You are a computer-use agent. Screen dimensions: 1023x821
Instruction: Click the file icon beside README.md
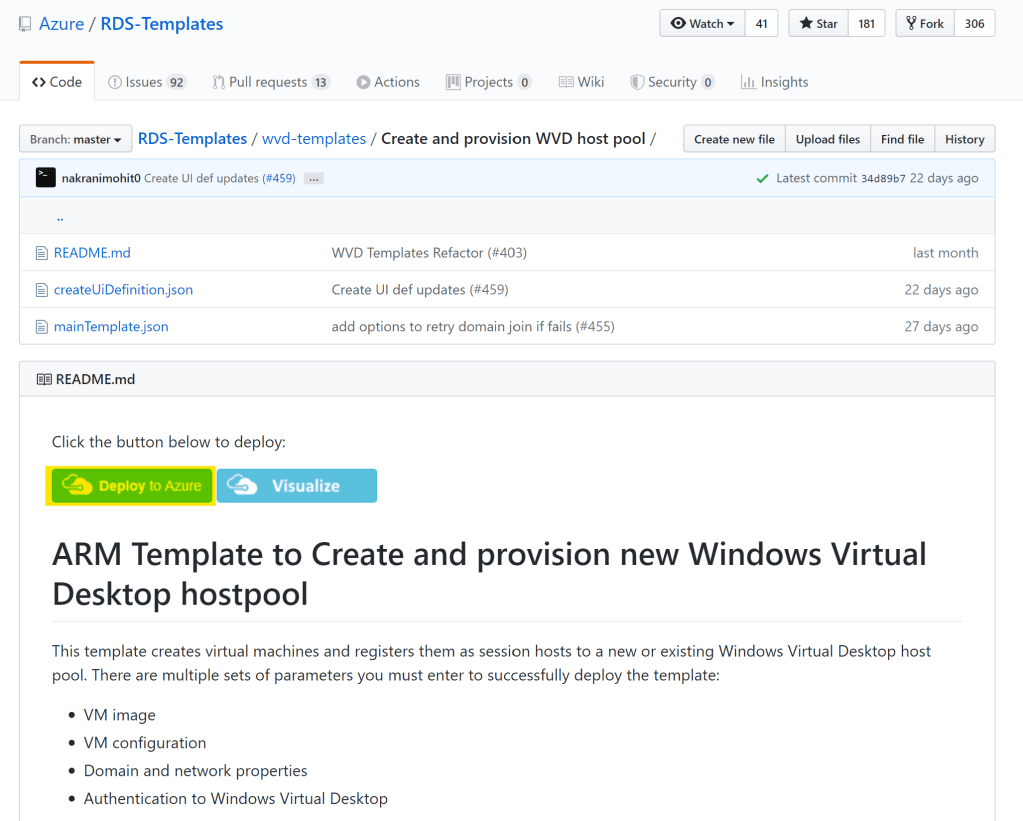(42, 253)
